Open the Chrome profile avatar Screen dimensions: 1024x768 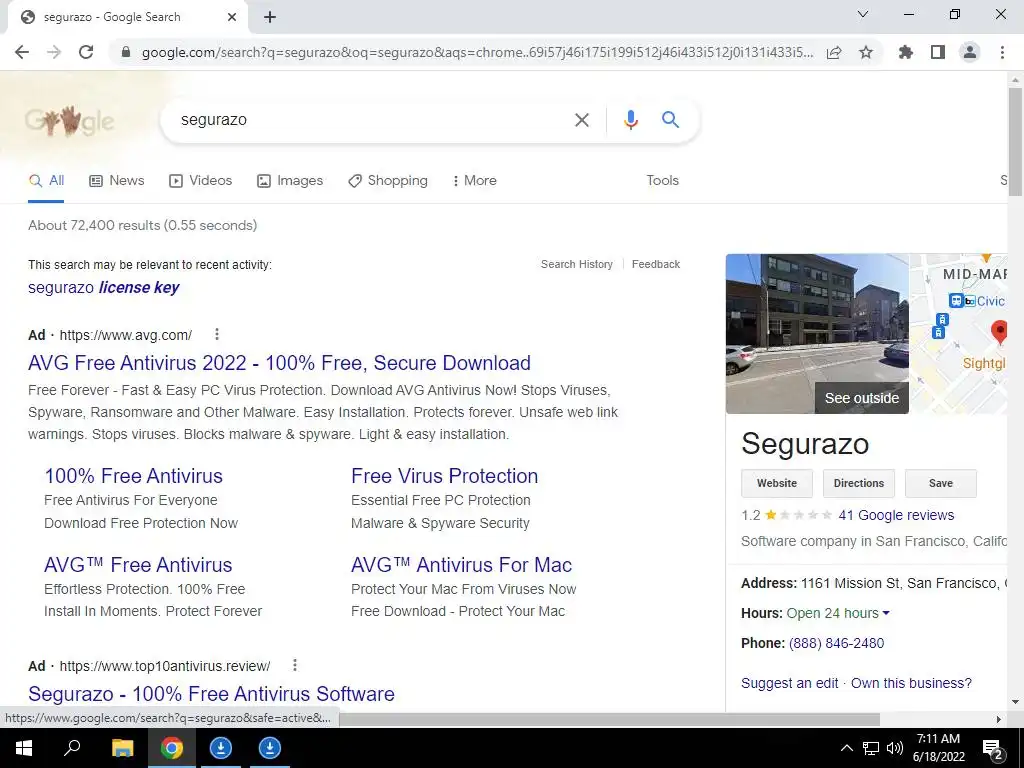tap(970, 52)
